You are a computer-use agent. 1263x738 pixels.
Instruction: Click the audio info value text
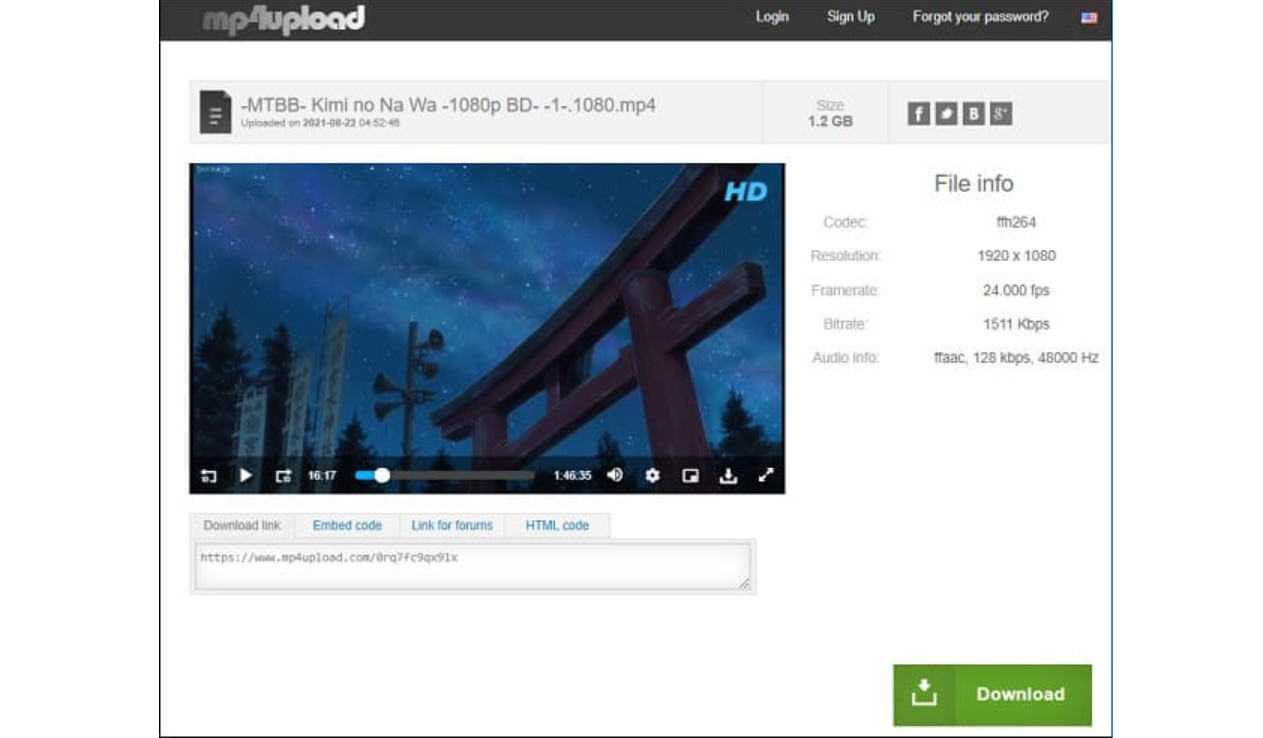[1016, 358]
